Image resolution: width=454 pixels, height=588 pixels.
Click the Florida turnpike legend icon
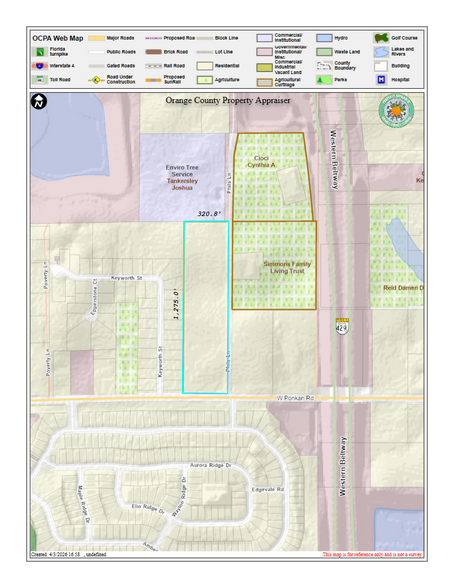pos(40,52)
